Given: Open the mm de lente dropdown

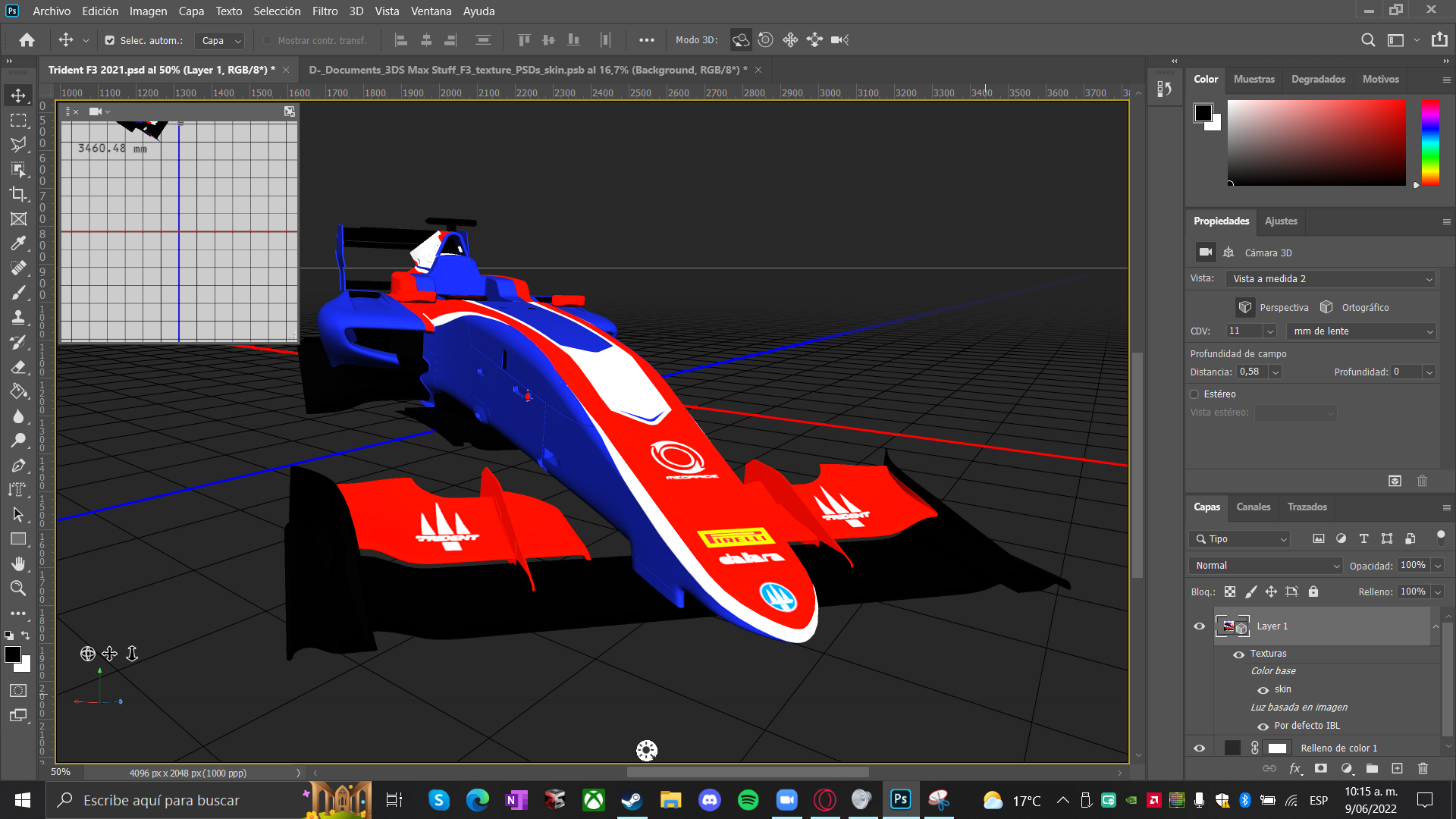Looking at the screenshot, I should tap(1362, 331).
